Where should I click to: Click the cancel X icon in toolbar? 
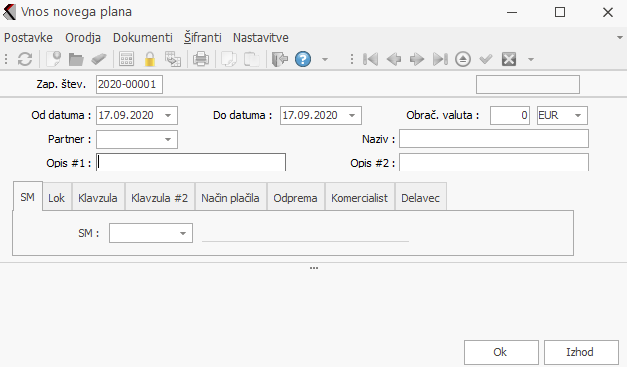(509, 60)
